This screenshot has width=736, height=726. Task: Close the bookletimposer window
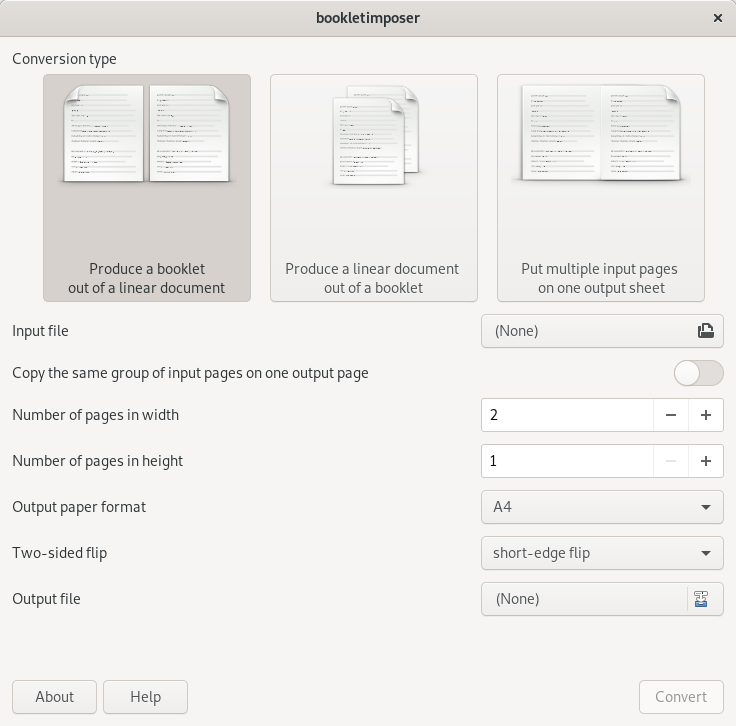coord(718,18)
